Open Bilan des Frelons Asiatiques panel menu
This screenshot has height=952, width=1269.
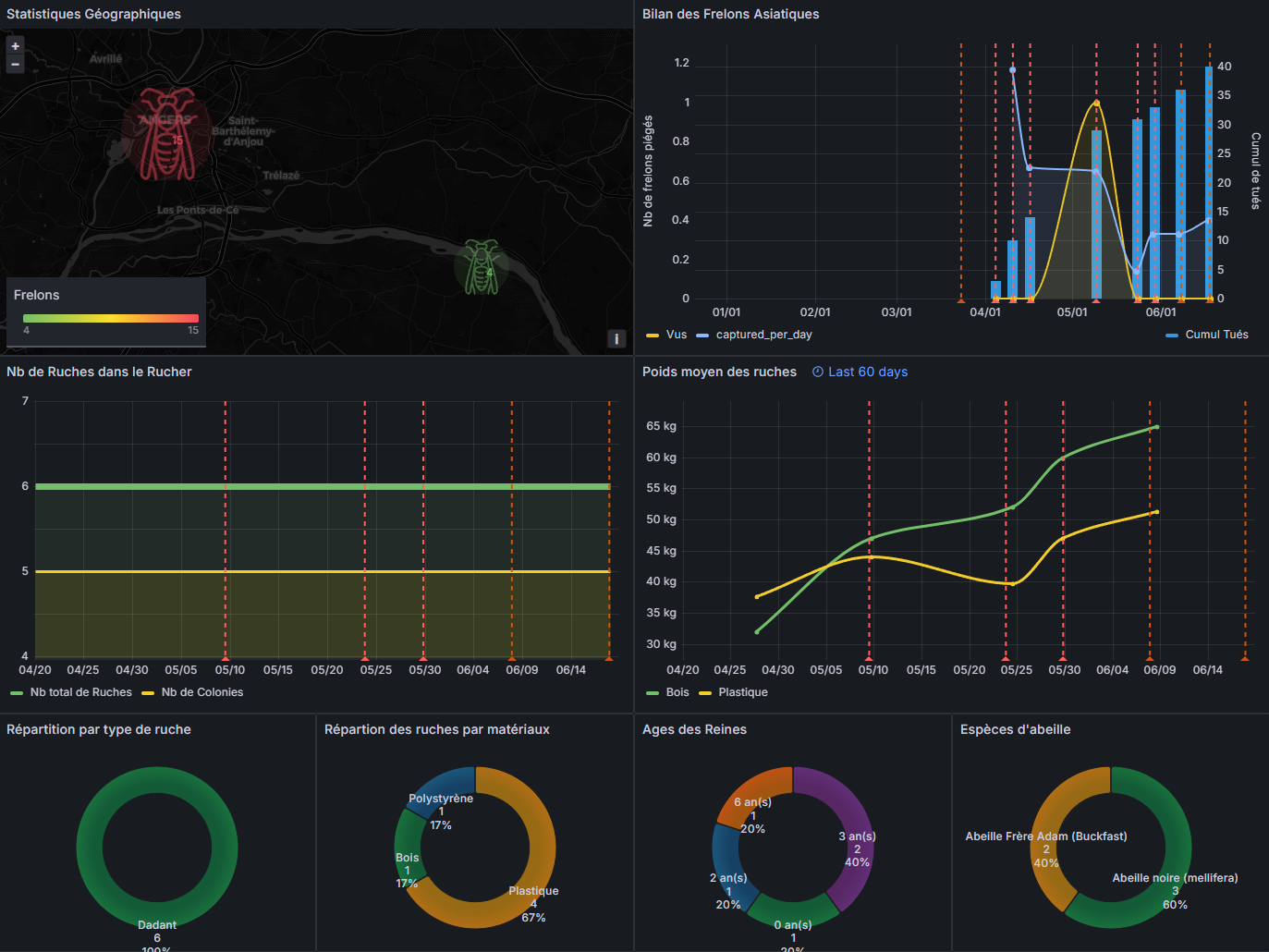tap(730, 14)
